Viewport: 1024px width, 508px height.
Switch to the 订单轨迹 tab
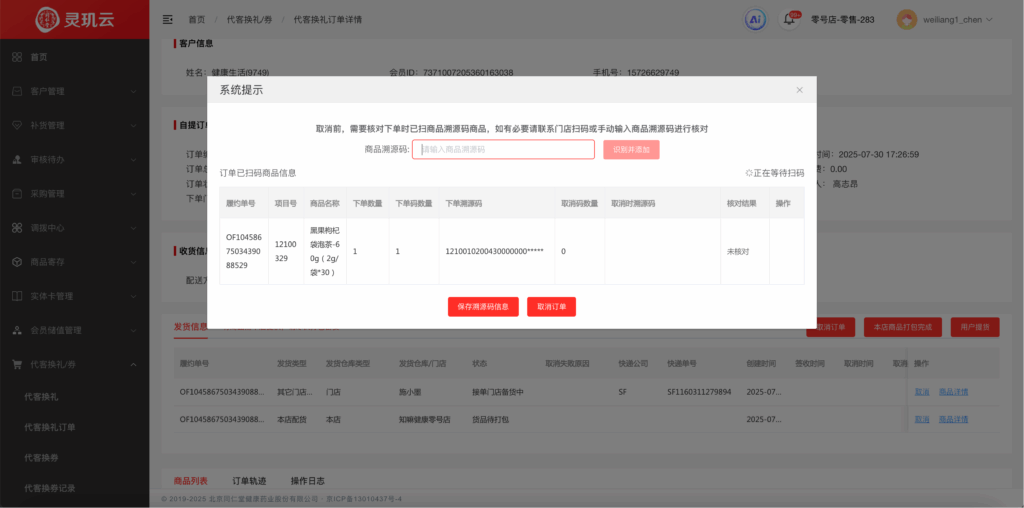pyautogui.click(x=249, y=481)
